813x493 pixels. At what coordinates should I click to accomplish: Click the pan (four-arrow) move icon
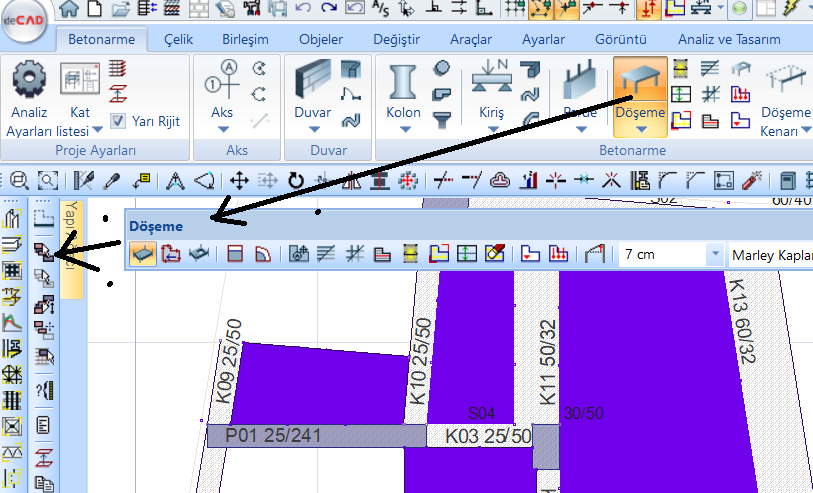239,181
